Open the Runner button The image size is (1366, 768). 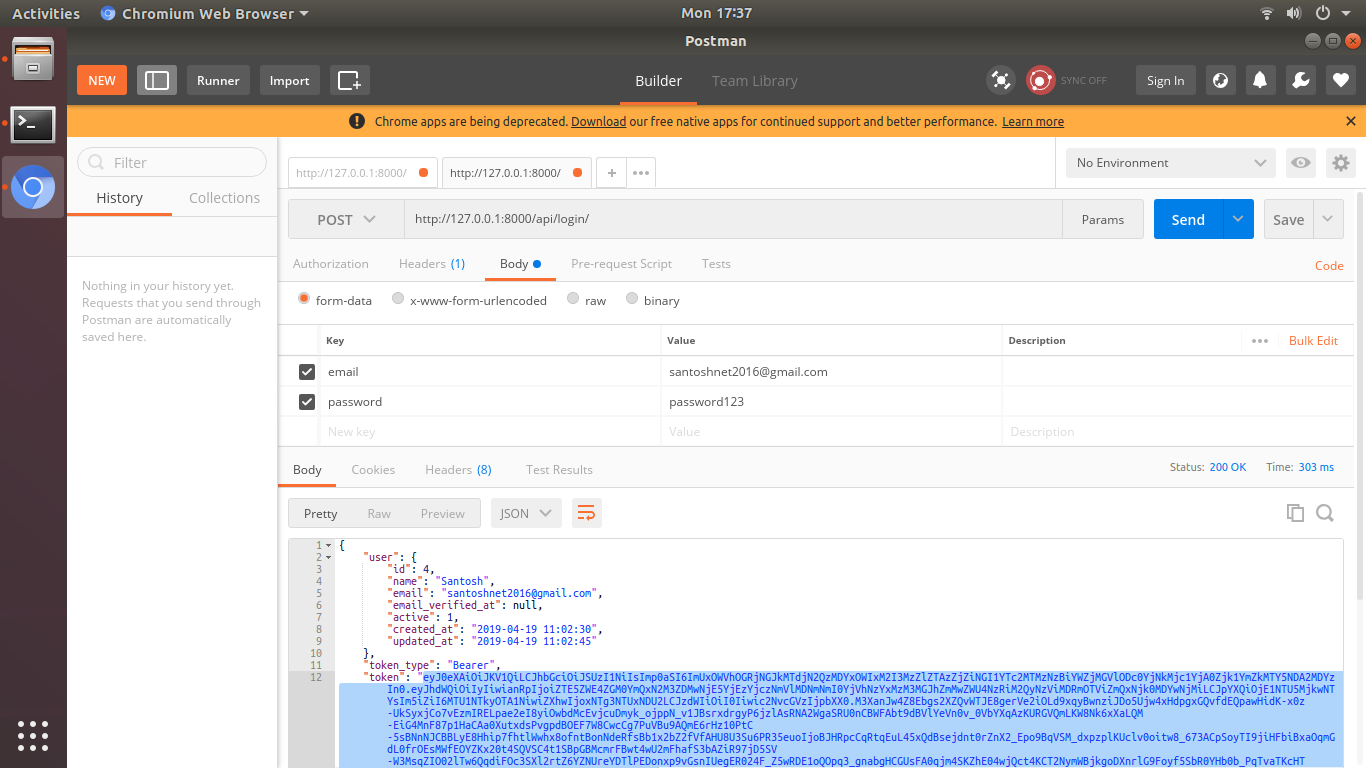point(218,81)
